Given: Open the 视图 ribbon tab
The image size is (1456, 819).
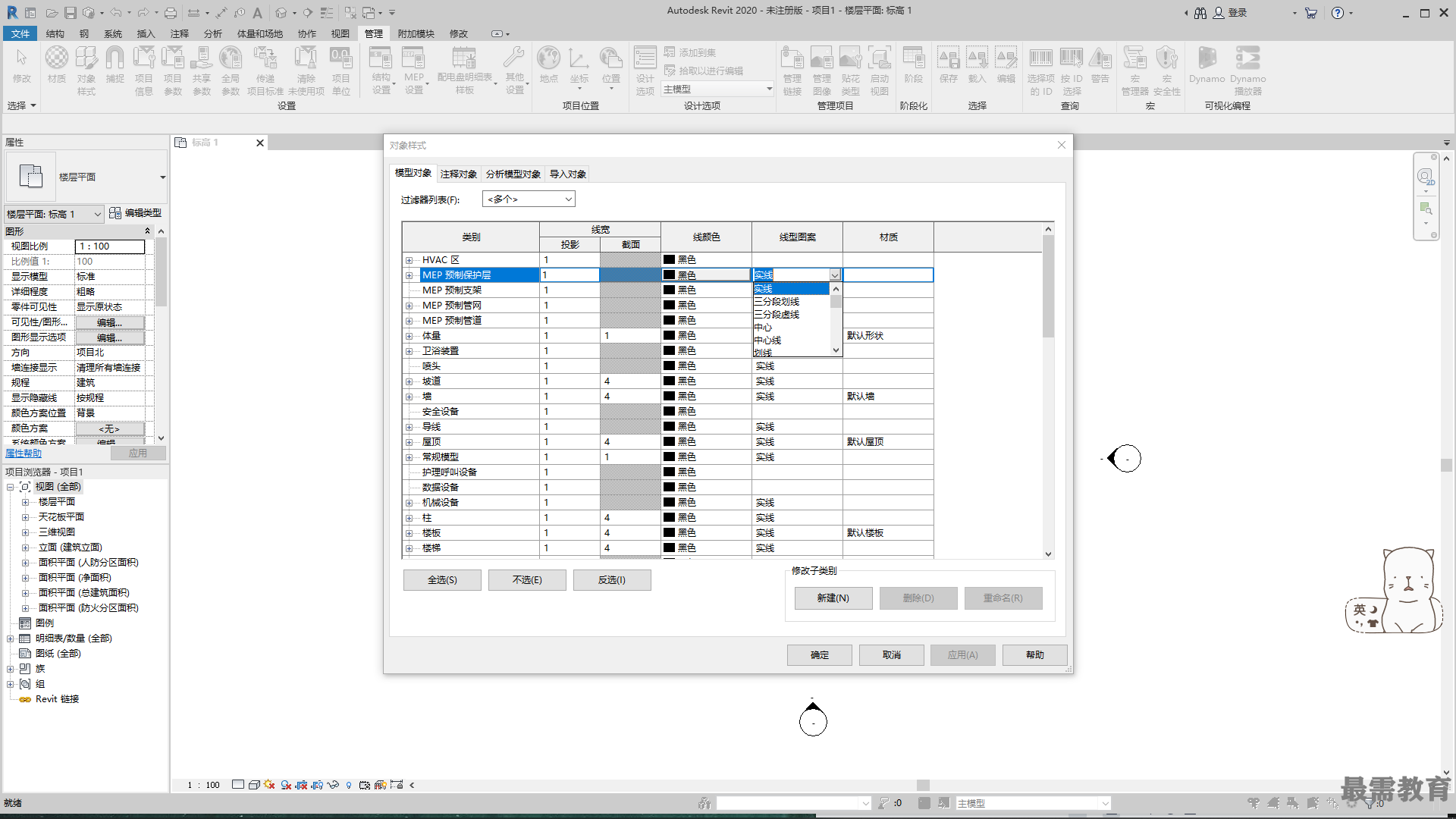Looking at the screenshot, I should click(x=340, y=33).
